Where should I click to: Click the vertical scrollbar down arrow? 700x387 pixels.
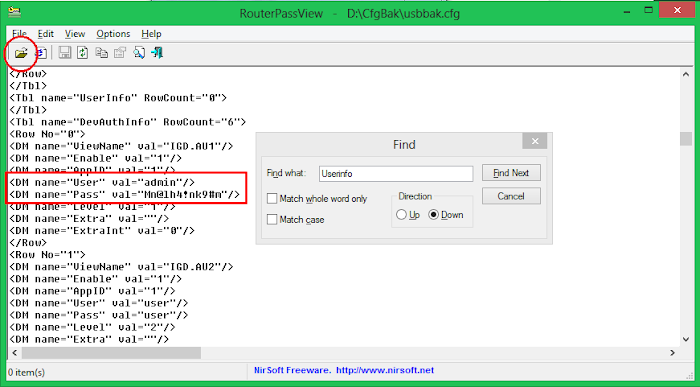[x=686, y=340]
